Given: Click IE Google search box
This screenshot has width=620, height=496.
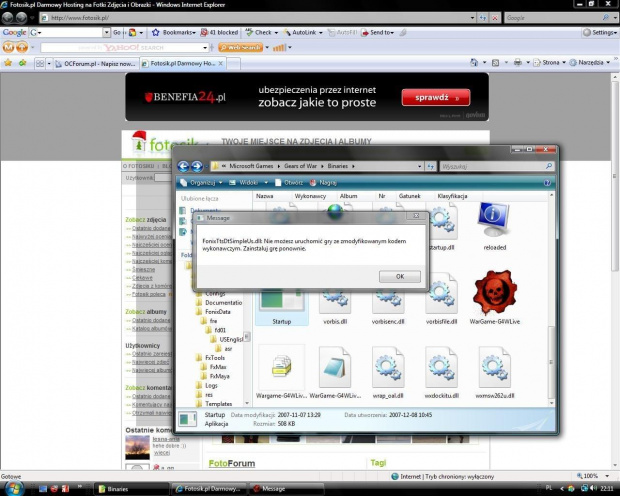Looking at the screenshot, I should pyautogui.click(x=553, y=18).
